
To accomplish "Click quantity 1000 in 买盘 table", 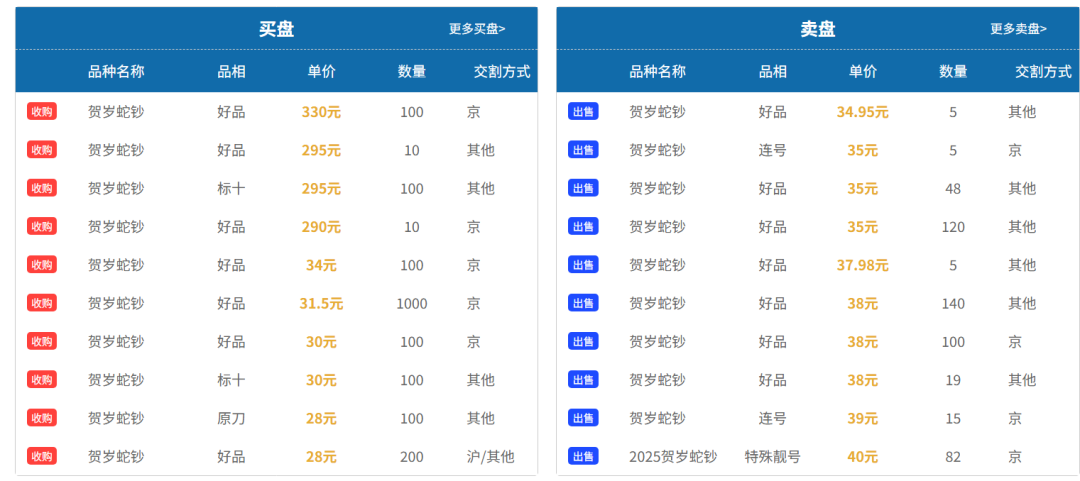I will [412, 303].
